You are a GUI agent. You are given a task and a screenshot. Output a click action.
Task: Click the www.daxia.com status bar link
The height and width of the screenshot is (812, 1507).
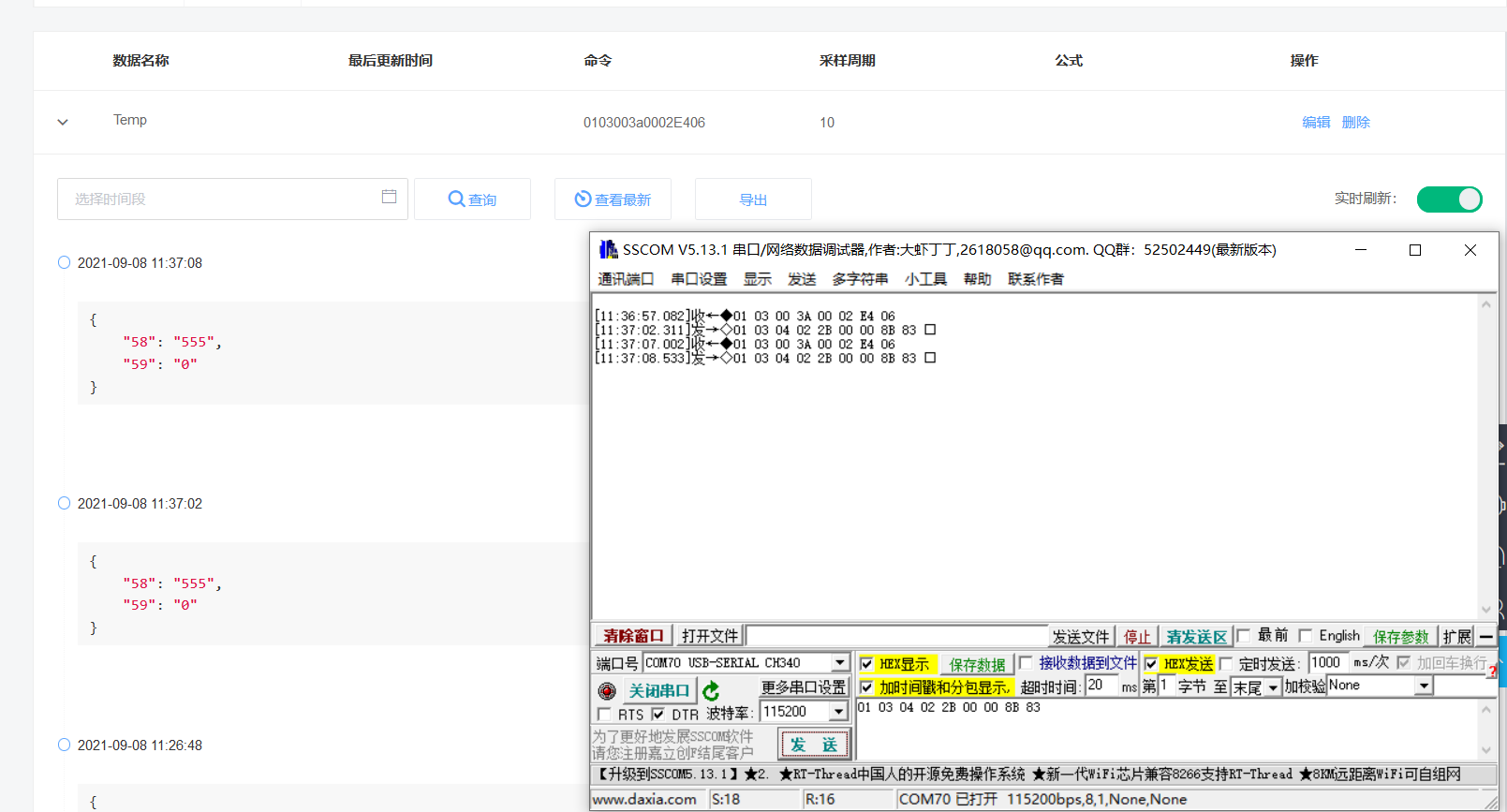644,799
